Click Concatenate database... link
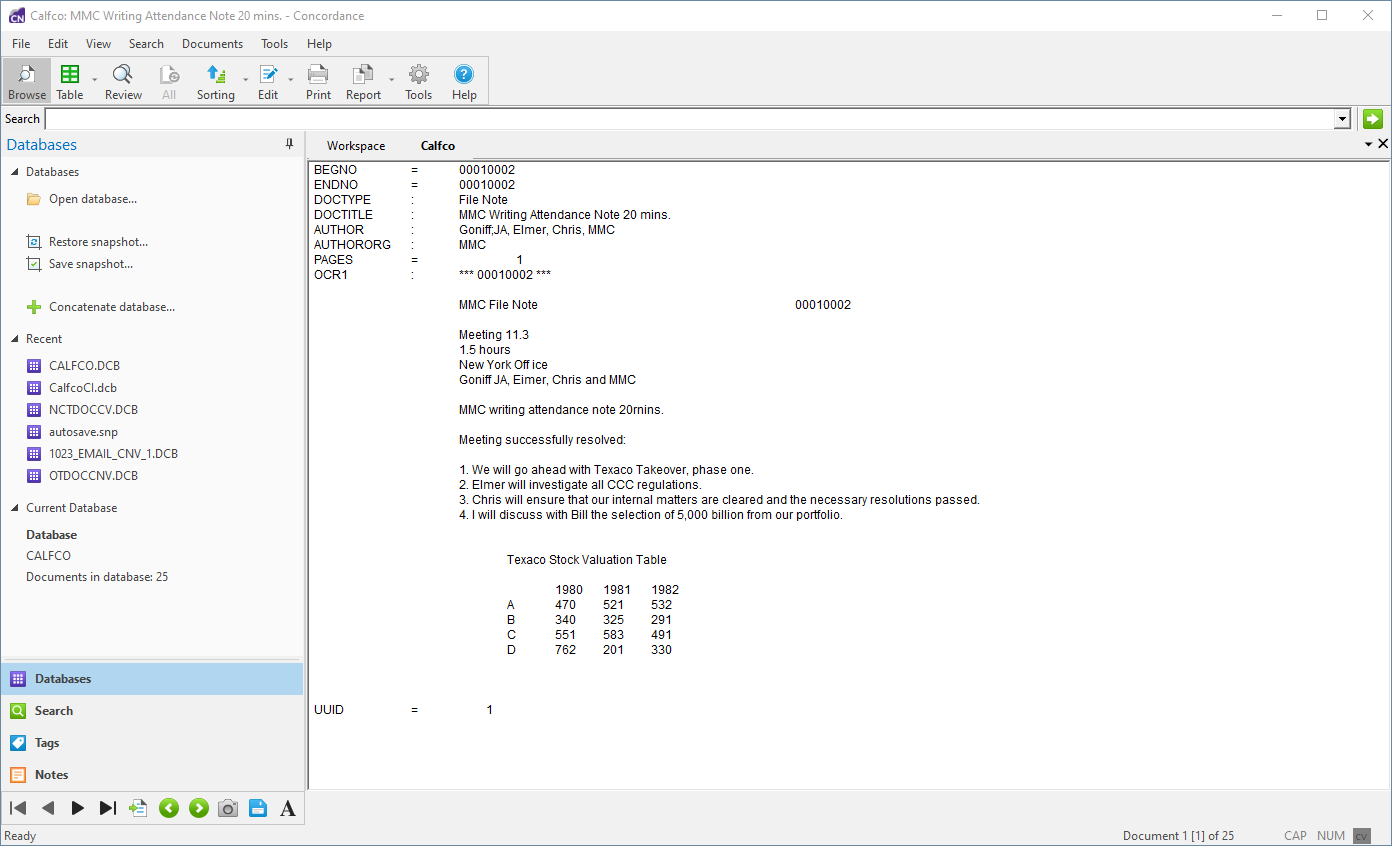Screen dimensions: 1392x846 112,307
